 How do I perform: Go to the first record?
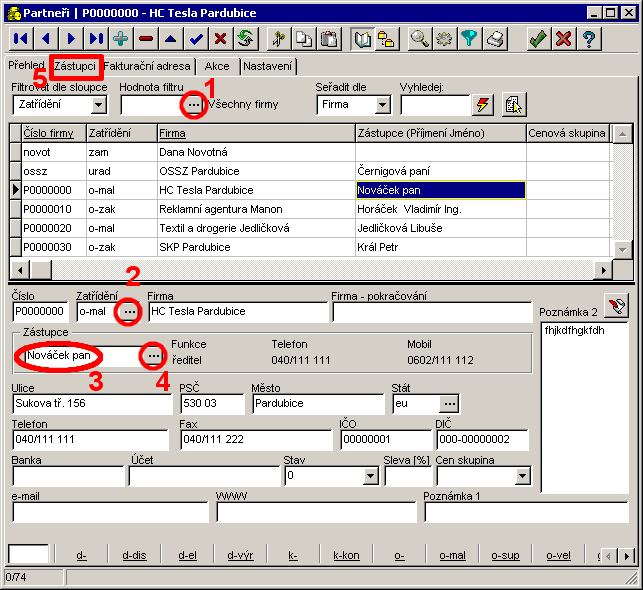coord(21,39)
